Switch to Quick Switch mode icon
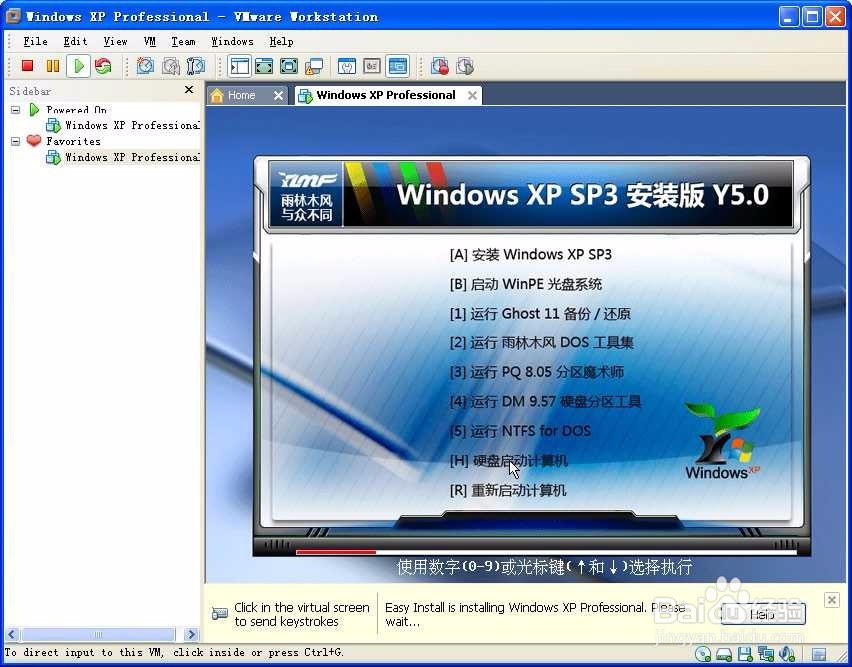Viewport: 852px width, 667px height. (x=264, y=66)
